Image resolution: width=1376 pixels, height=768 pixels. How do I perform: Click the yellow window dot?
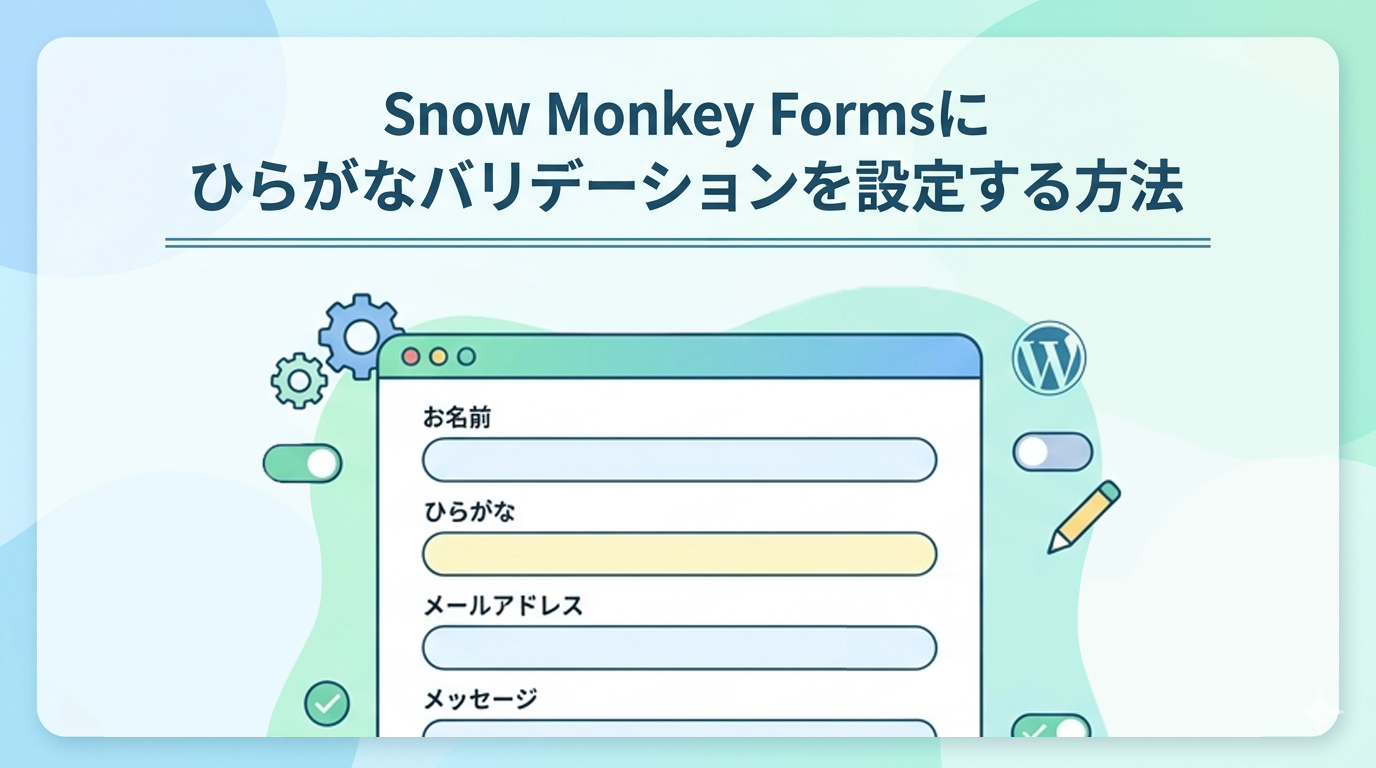(x=438, y=357)
